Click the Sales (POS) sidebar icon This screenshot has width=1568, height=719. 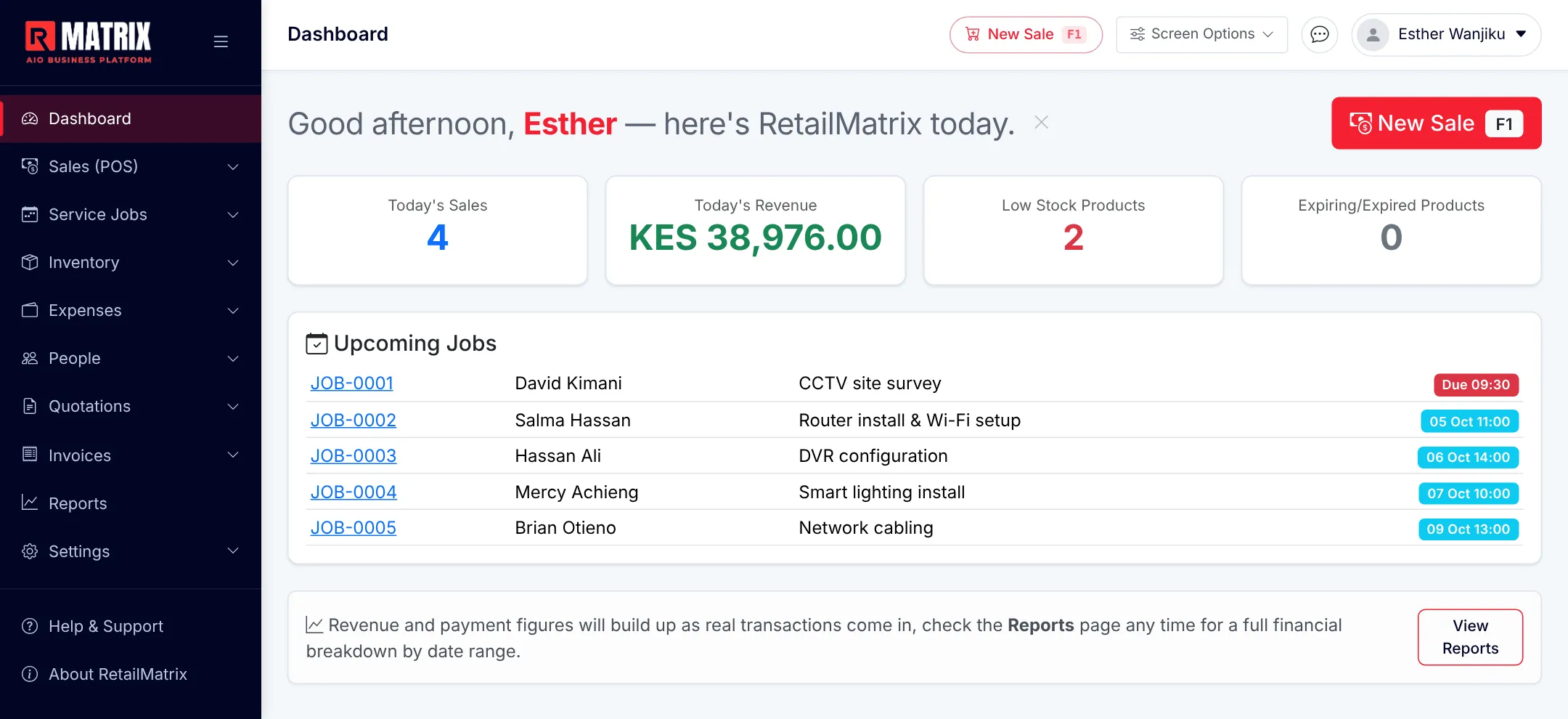pos(30,166)
